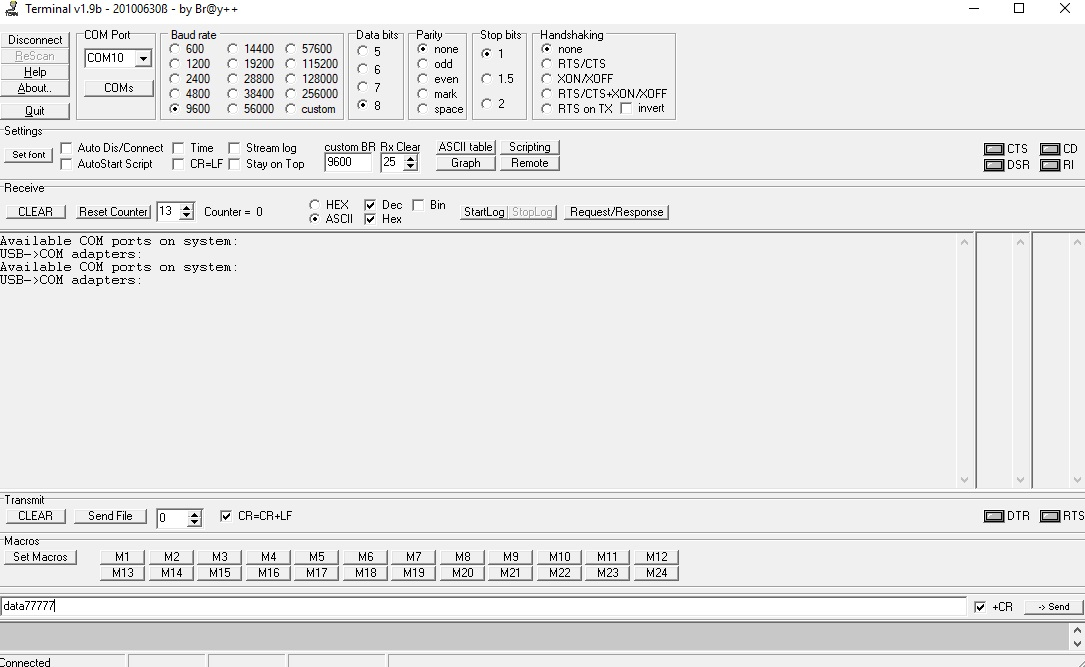Increase the Rx Clear spinner value
The width and height of the screenshot is (1085, 667).
coord(411,158)
